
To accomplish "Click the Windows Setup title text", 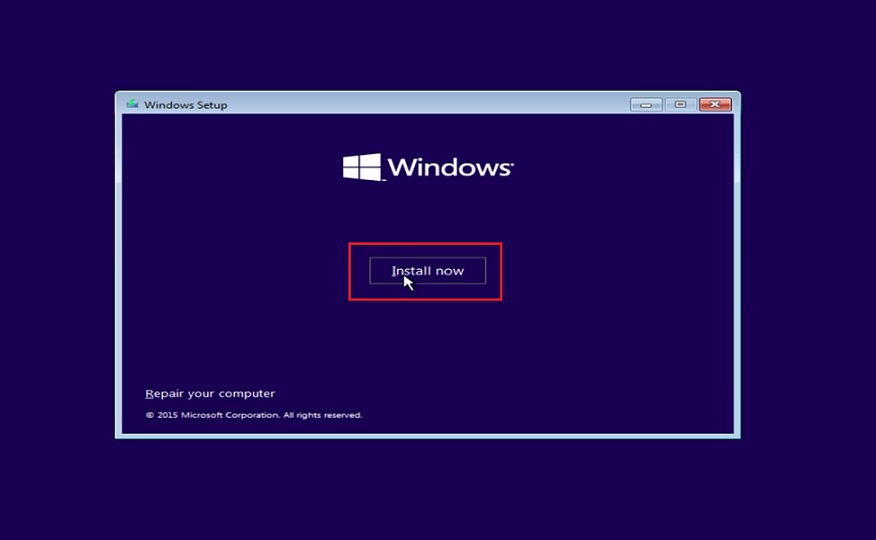I will point(185,105).
